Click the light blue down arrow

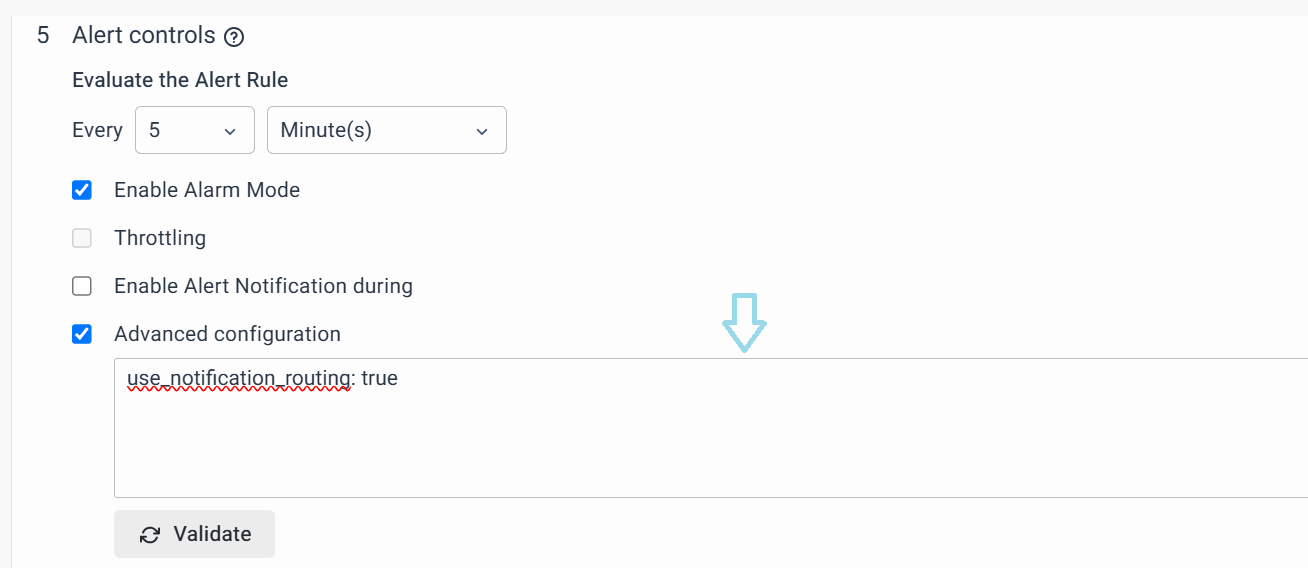(x=744, y=322)
